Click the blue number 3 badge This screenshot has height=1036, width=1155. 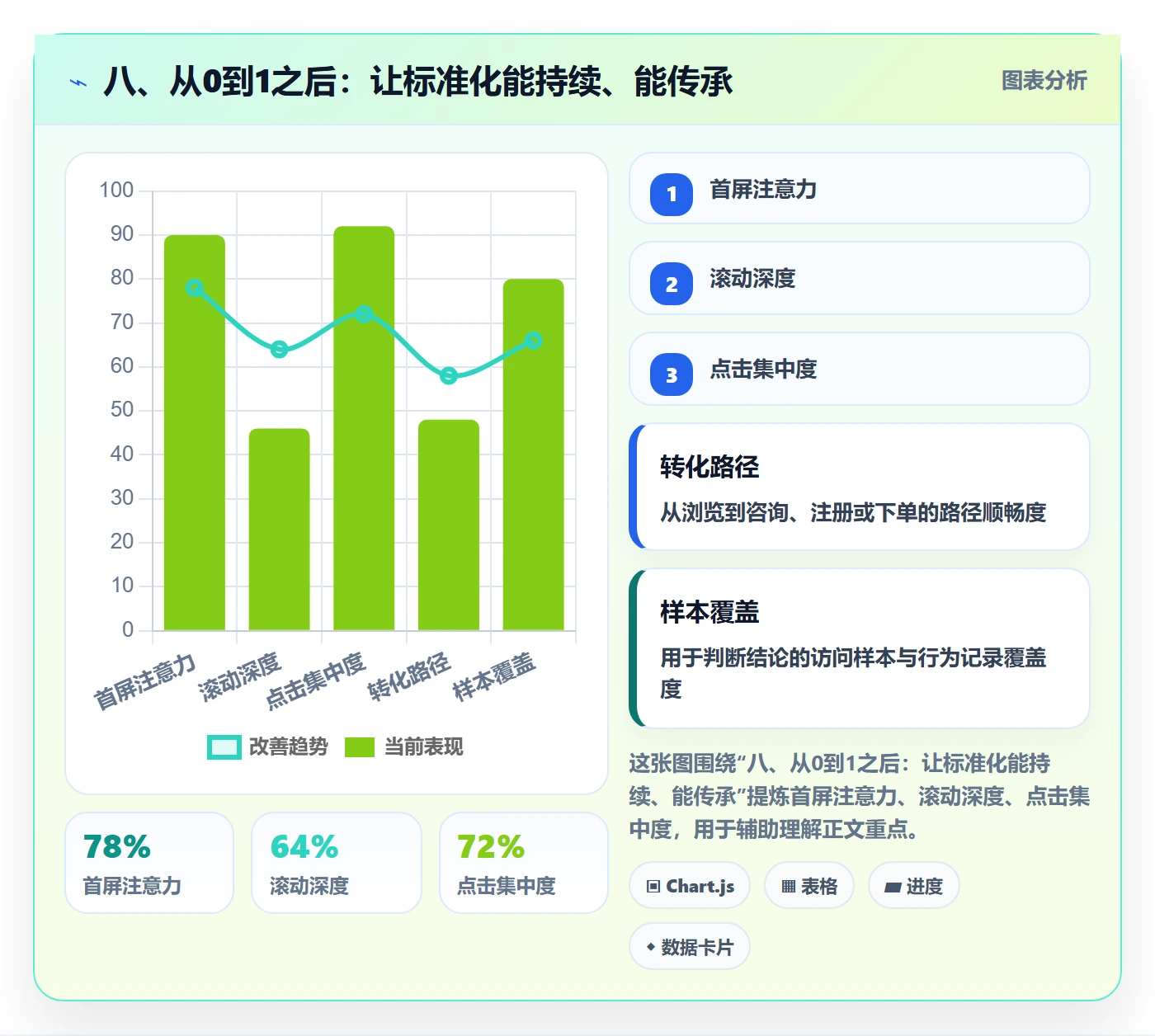tap(672, 374)
